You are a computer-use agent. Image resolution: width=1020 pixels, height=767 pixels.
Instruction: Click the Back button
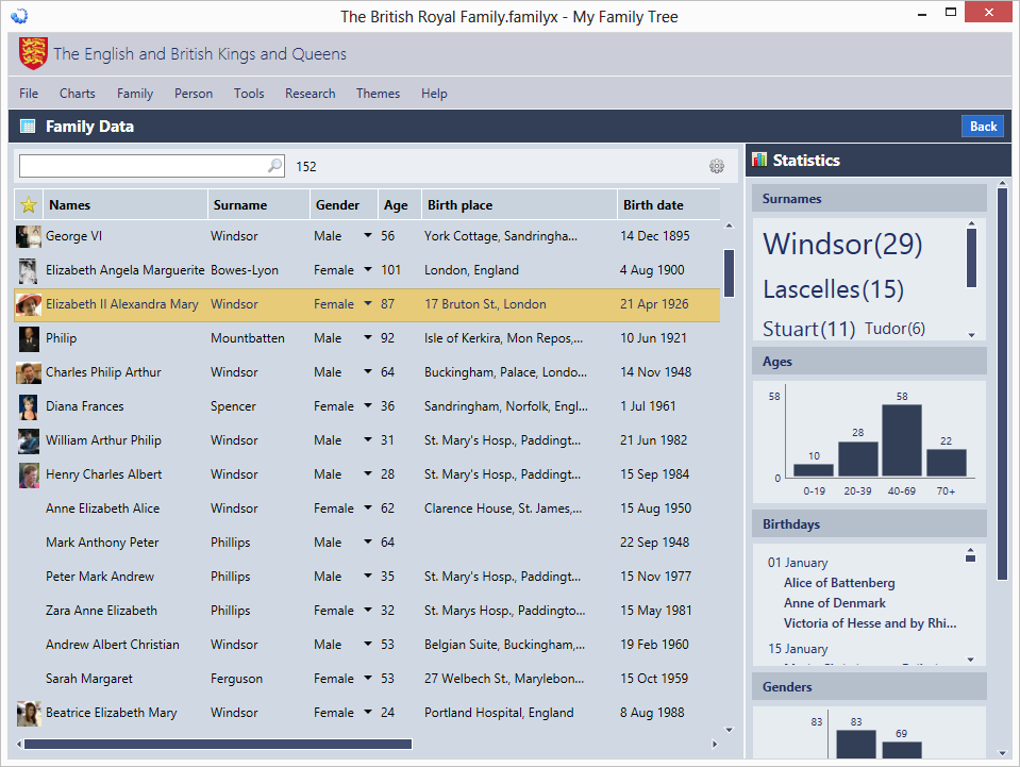982,126
